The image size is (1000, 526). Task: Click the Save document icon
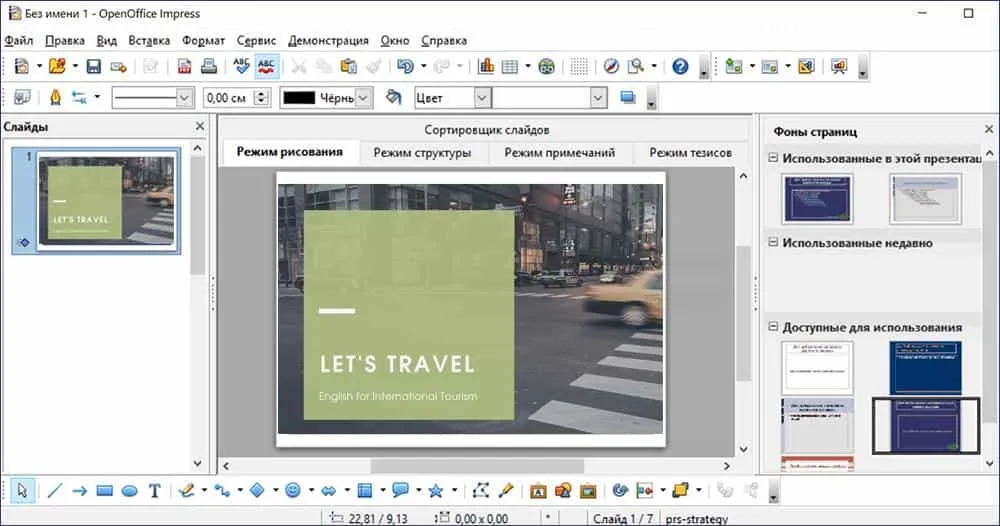[94, 66]
